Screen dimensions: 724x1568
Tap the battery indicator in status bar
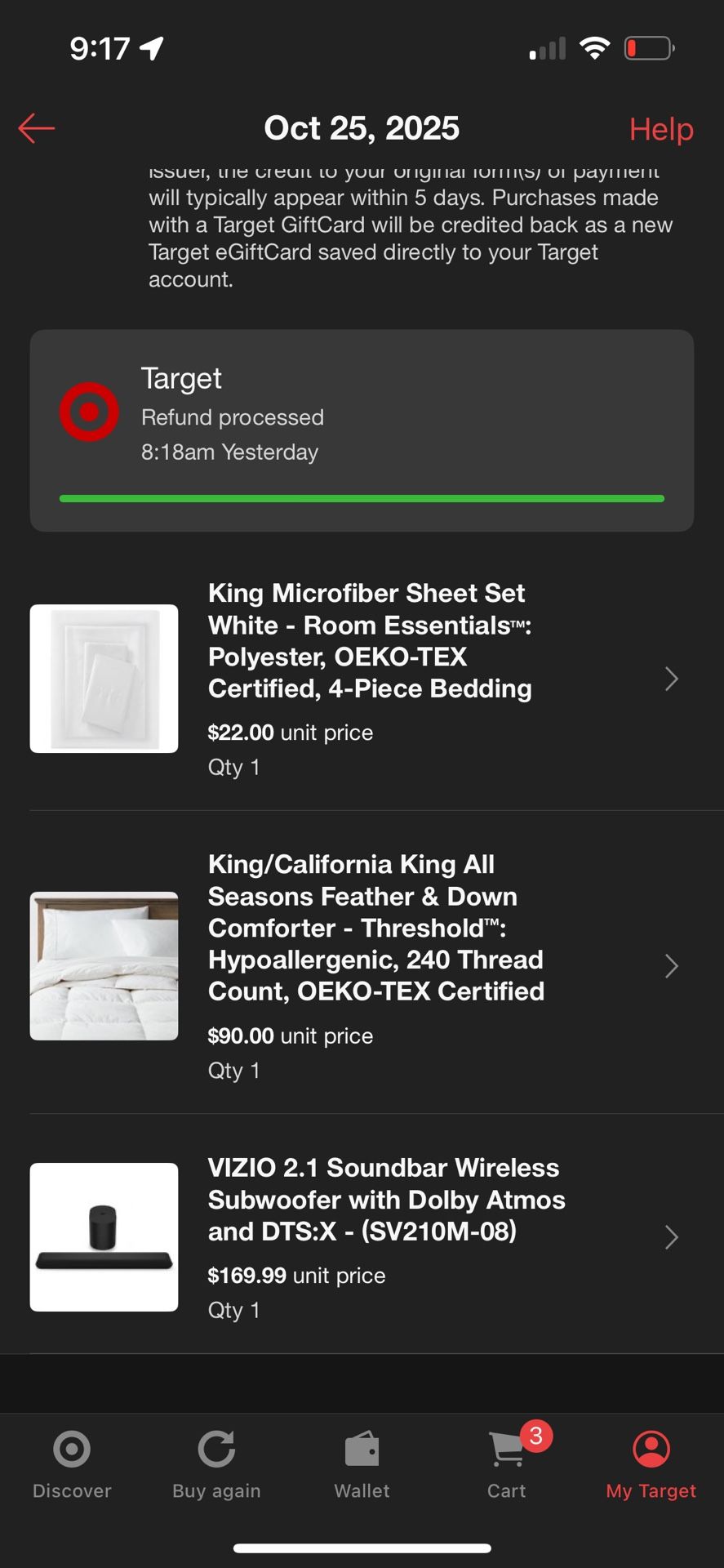pos(648,49)
